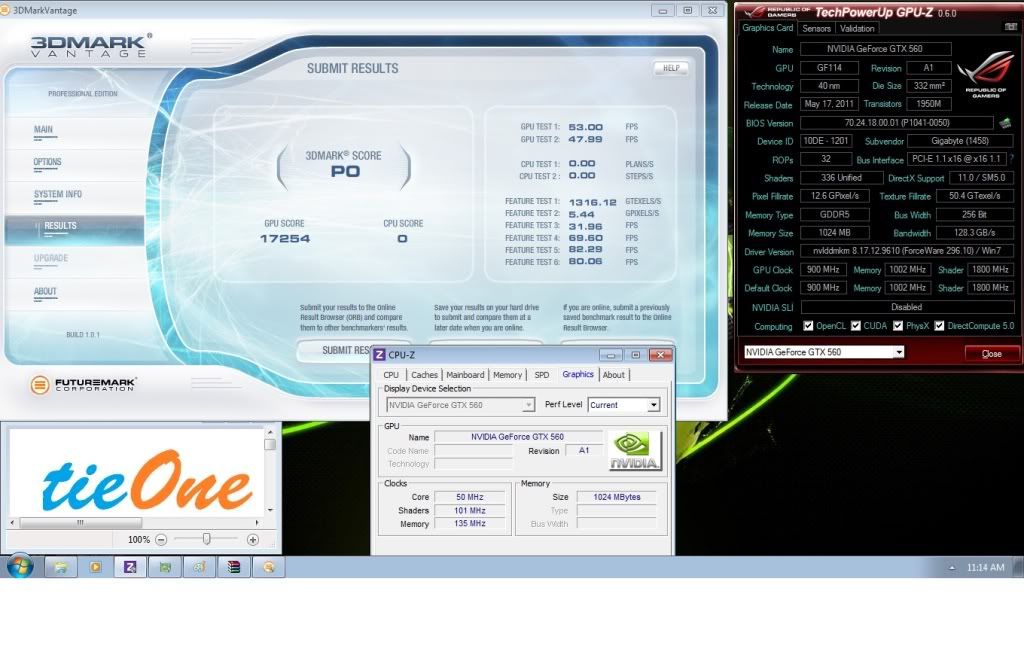1024x667 pixels.
Task: Click the scroll right arrow under tieOne image
Action: pyautogui.click(x=257, y=523)
